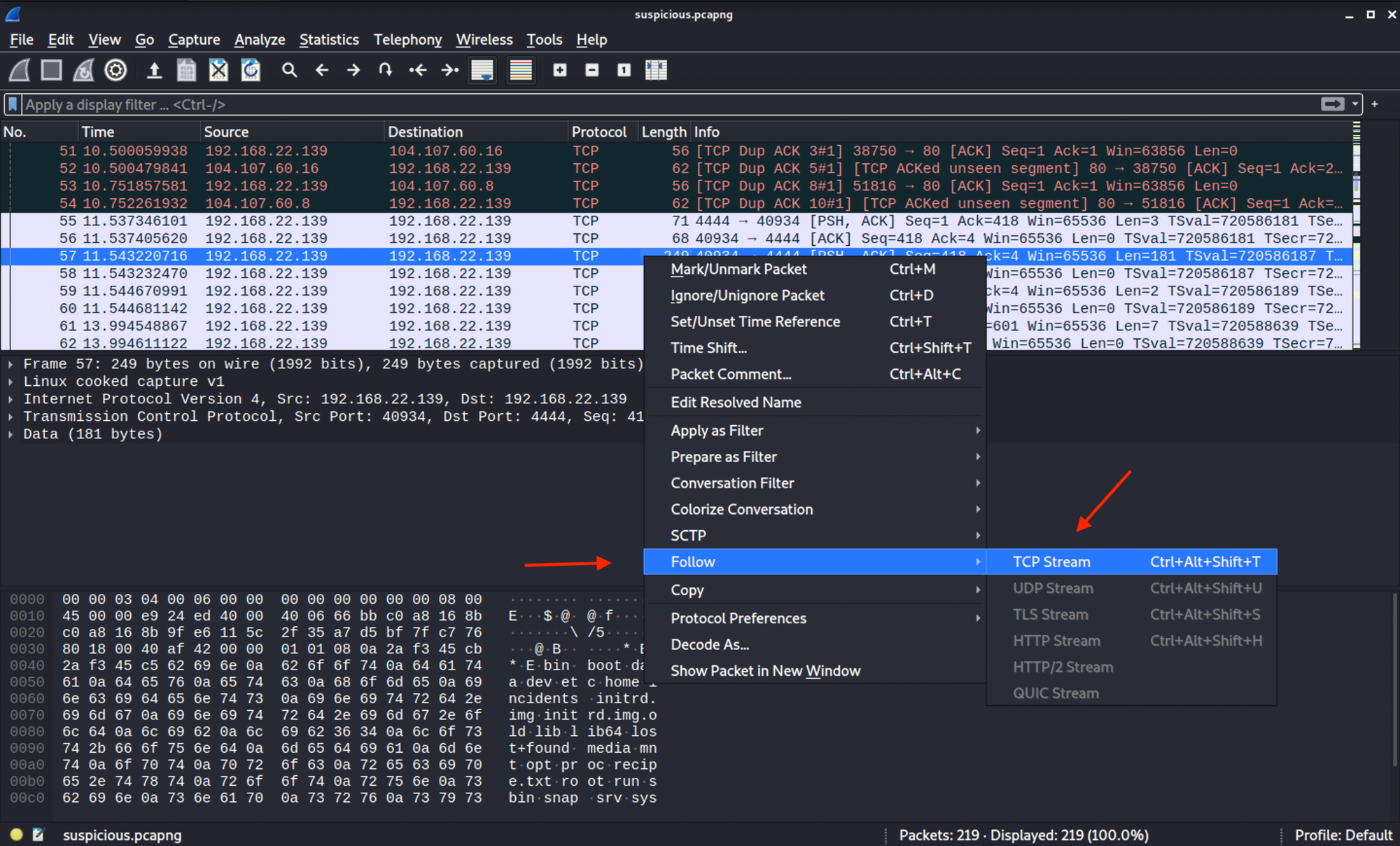Click Time Shift in context menu
The height and width of the screenshot is (846, 1400).
[x=815, y=348]
